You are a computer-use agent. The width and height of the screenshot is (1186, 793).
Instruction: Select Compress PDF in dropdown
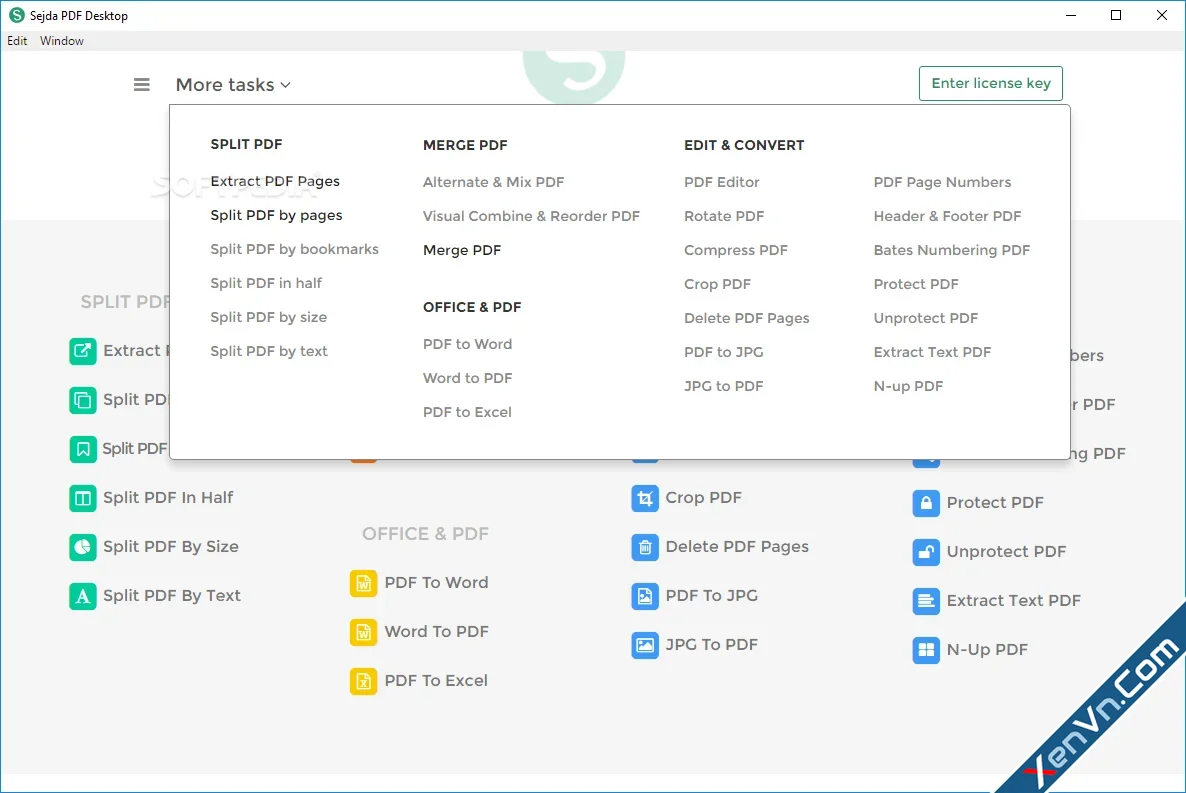point(735,250)
